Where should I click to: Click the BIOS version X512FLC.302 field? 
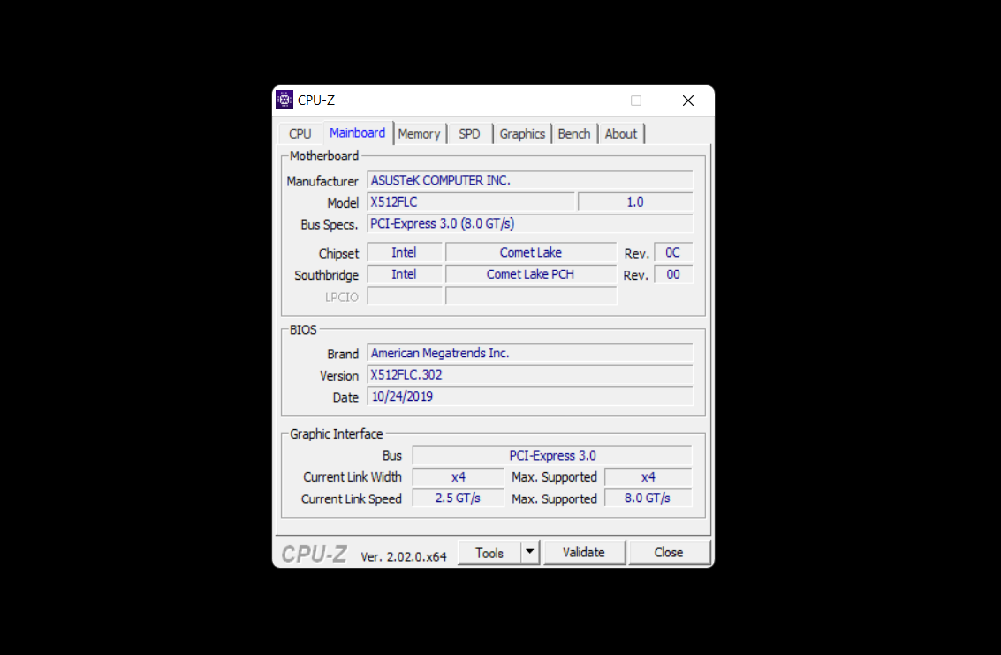click(530, 375)
